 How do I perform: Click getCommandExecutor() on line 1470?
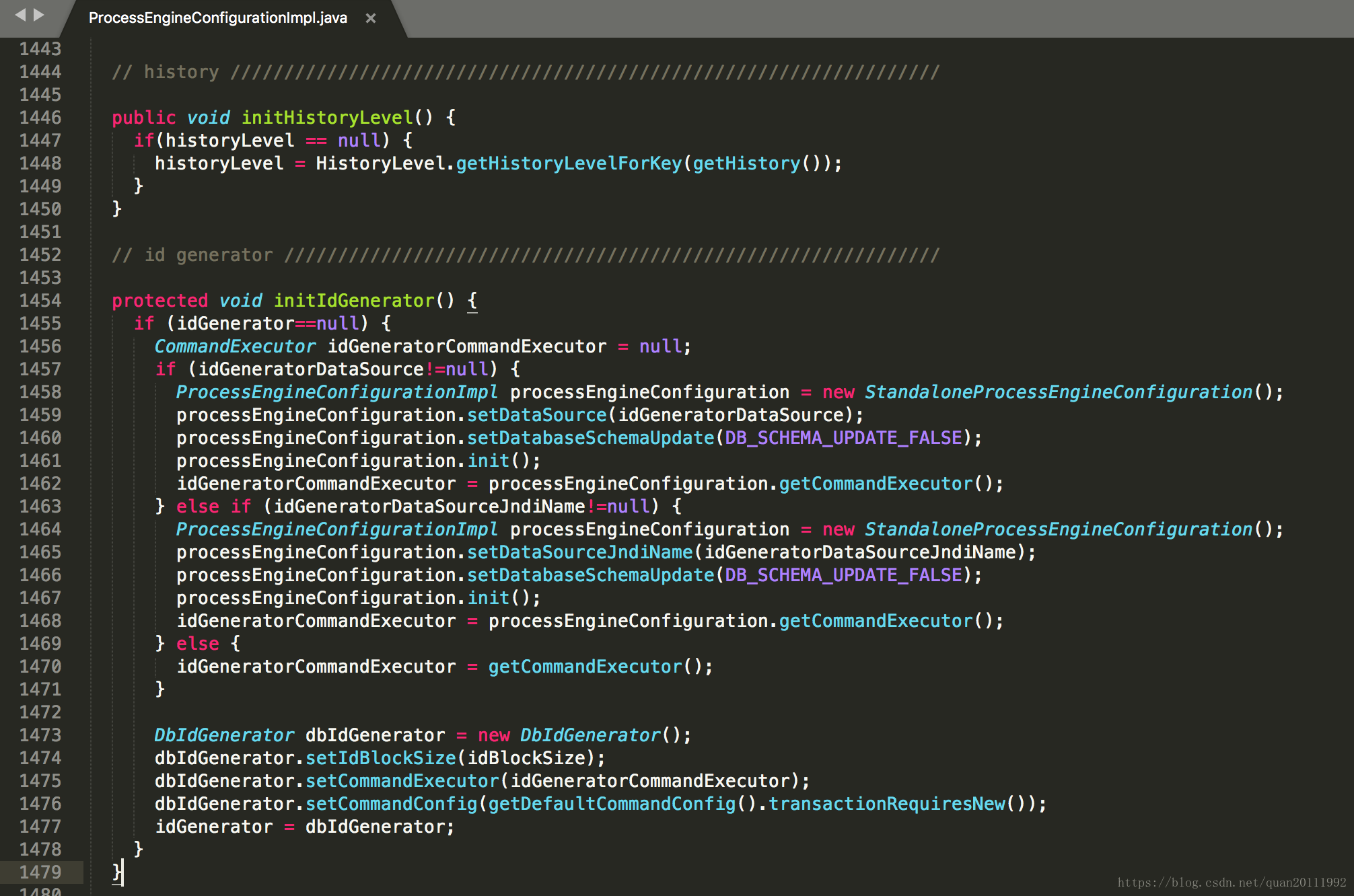[x=596, y=667]
